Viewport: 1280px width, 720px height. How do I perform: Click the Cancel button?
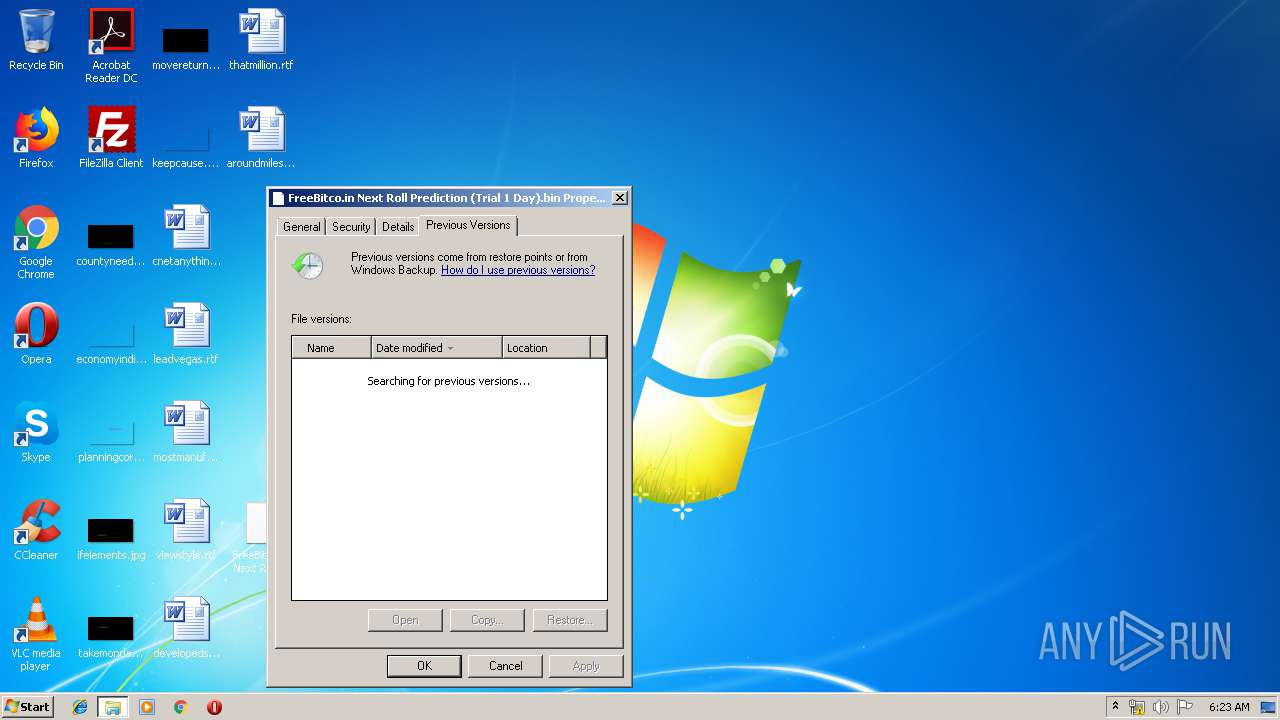pos(506,666)
